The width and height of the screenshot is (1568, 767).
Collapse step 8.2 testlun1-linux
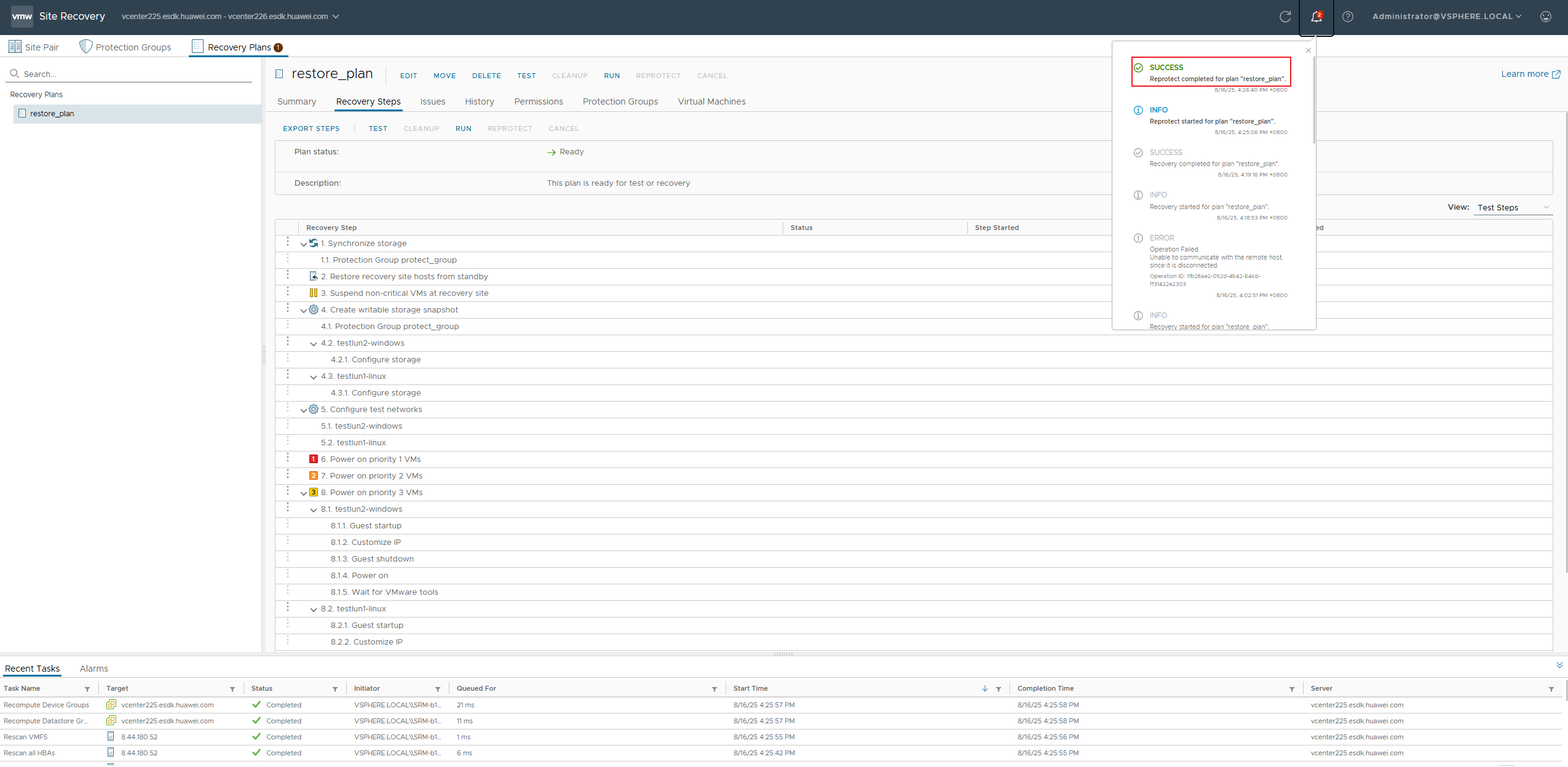[x=314, y=610]
